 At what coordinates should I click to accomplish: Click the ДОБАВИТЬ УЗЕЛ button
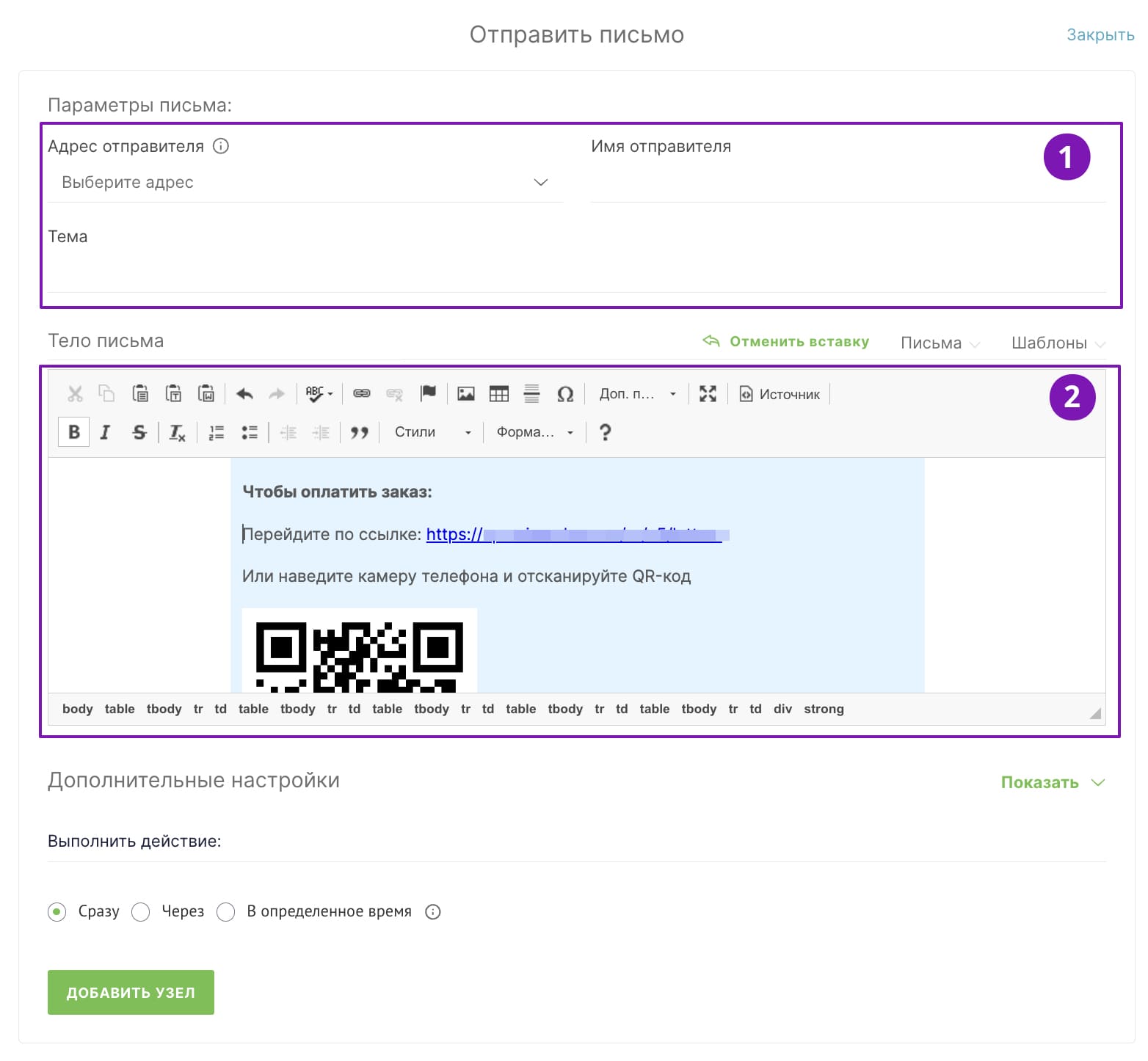click(131, 992)
